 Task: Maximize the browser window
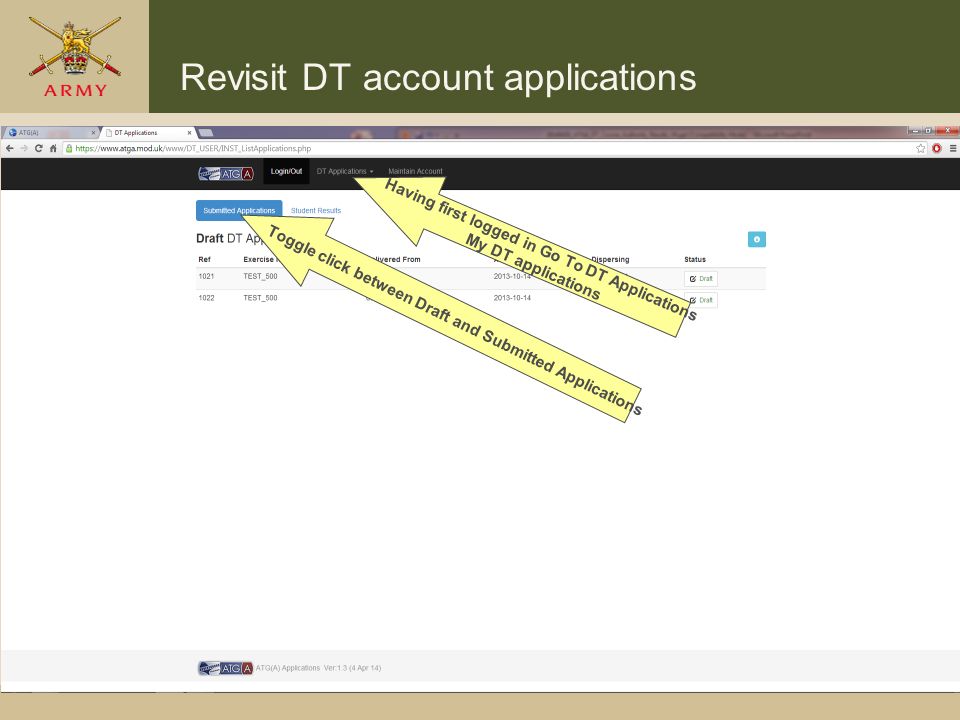pyautogui.click(x=928, y=130)
